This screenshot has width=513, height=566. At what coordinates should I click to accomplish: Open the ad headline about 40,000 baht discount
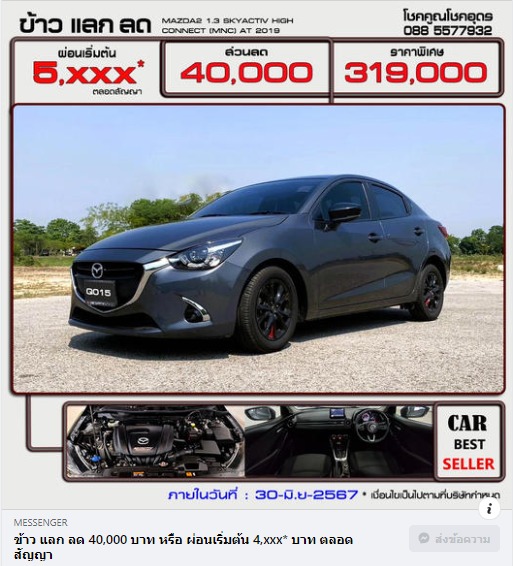tap(183, 547)
